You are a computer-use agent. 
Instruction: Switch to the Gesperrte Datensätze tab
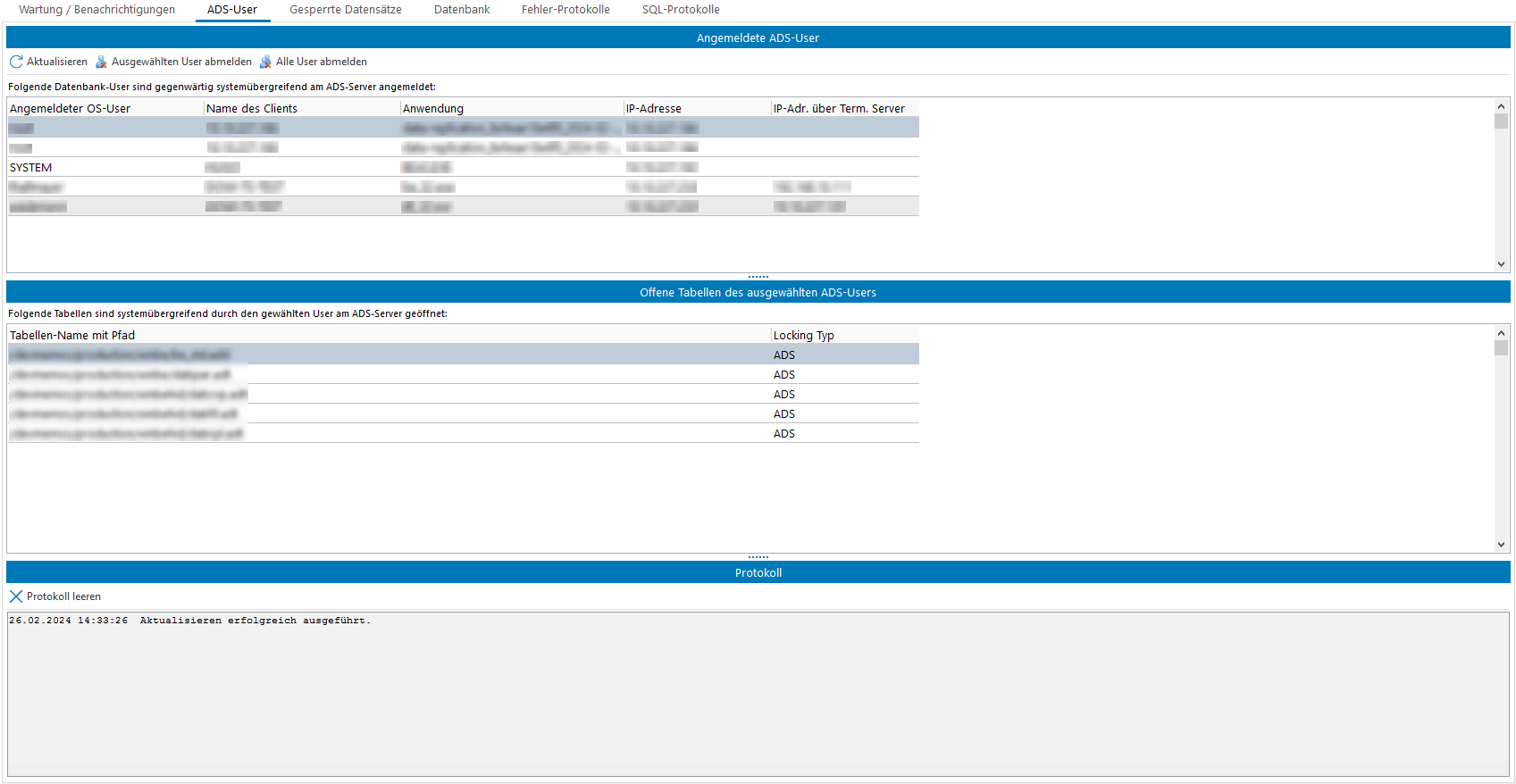(345, 10)
